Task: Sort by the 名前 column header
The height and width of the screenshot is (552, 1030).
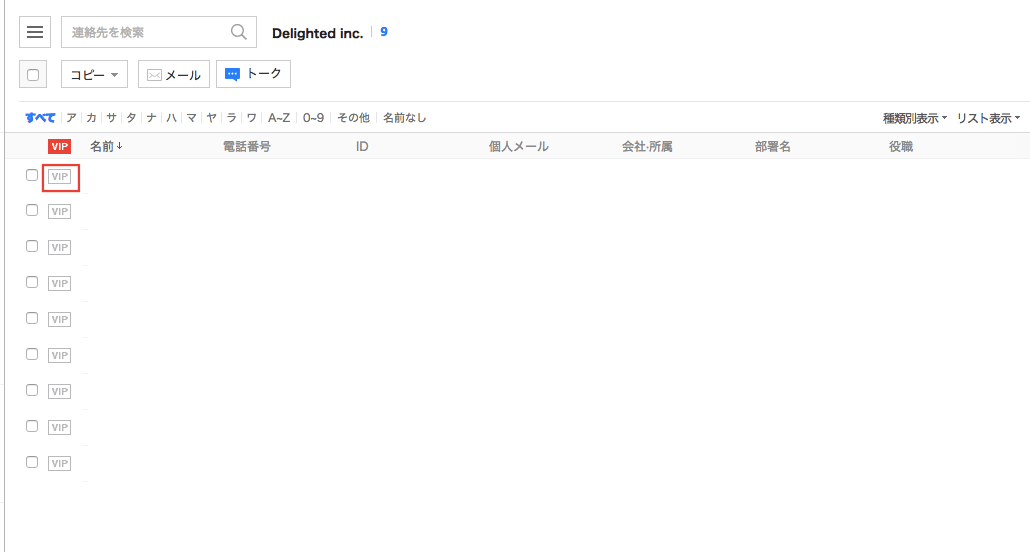Action: click(106, 147)
